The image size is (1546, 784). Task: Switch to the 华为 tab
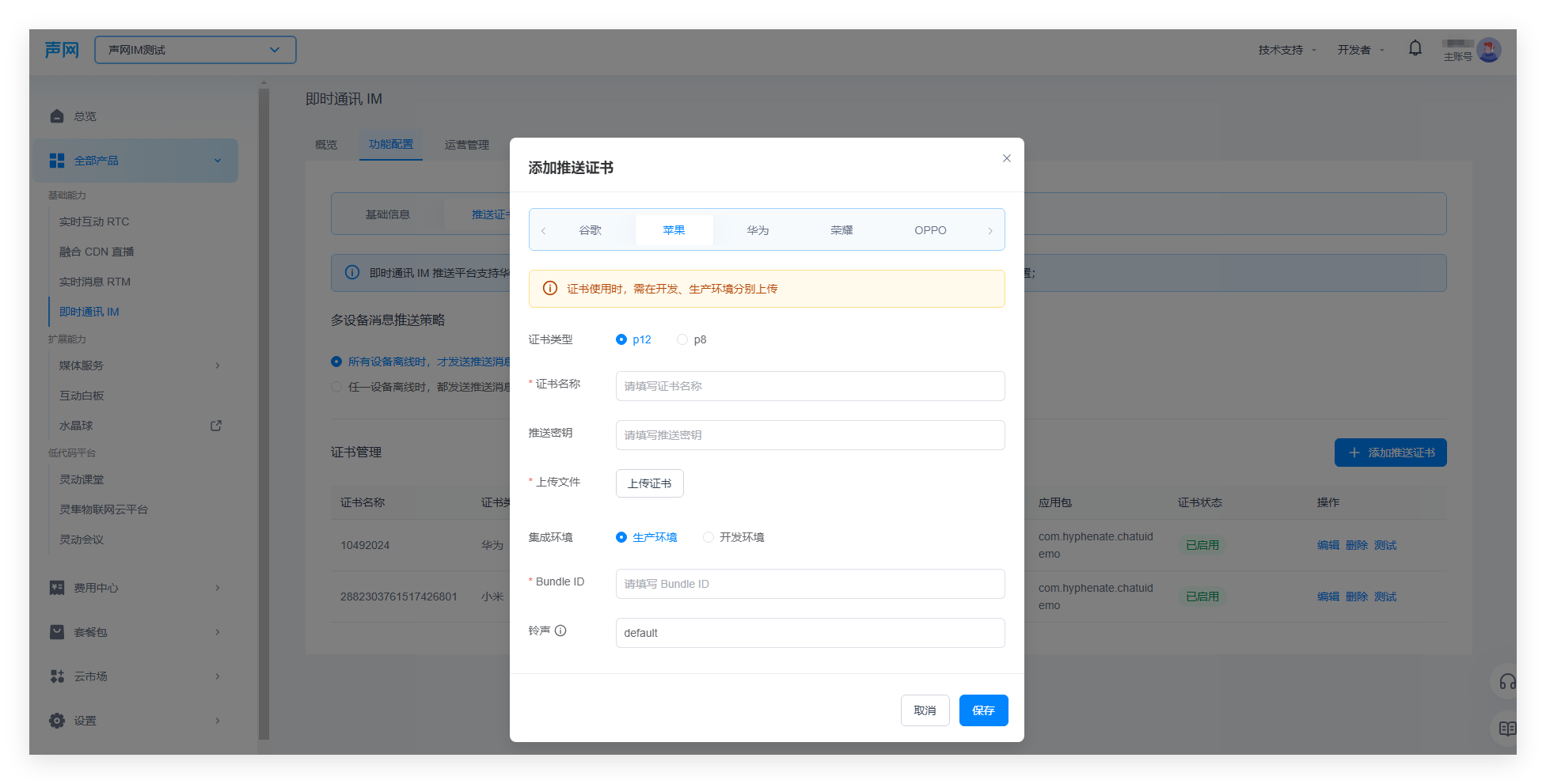pyautogui.click(x=758, y=230)
